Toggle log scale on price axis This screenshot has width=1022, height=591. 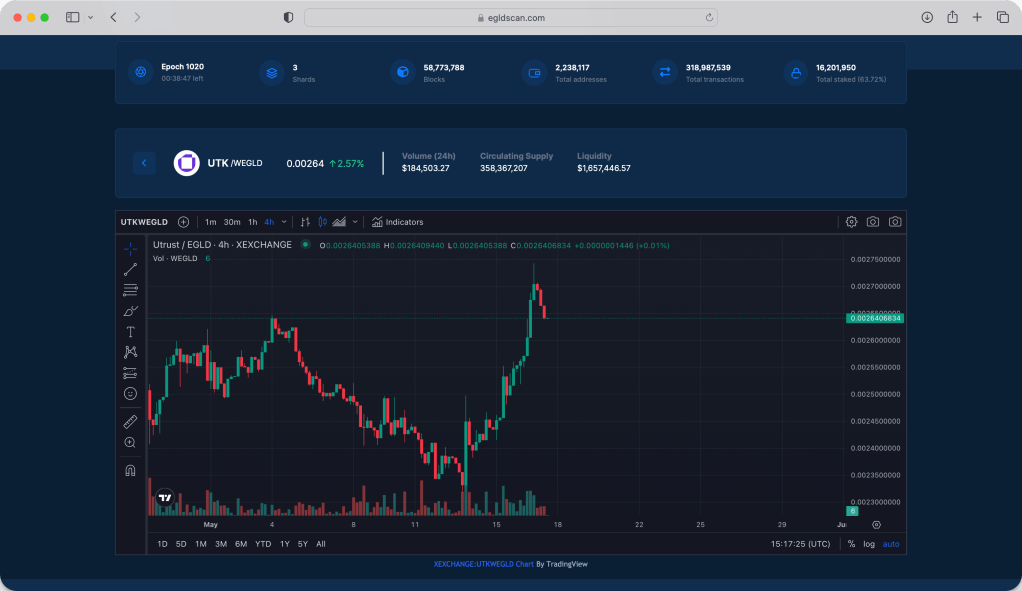[x=869, y=544]
